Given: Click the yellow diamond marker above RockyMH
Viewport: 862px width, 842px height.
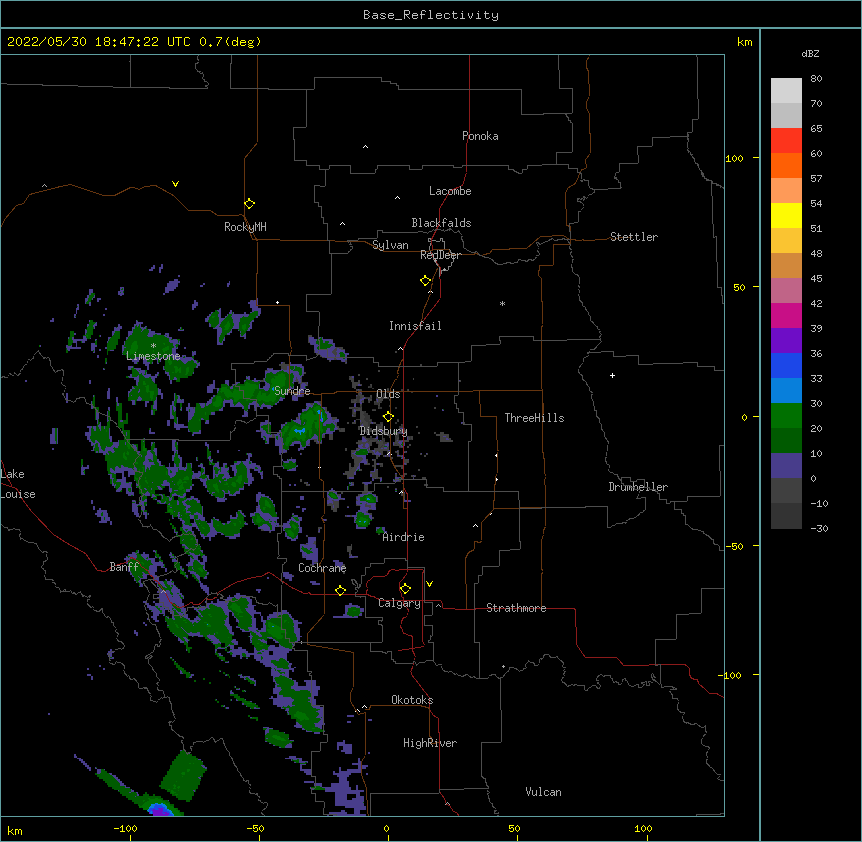Looking at the screenshot, I should click(x=249, y=203).
